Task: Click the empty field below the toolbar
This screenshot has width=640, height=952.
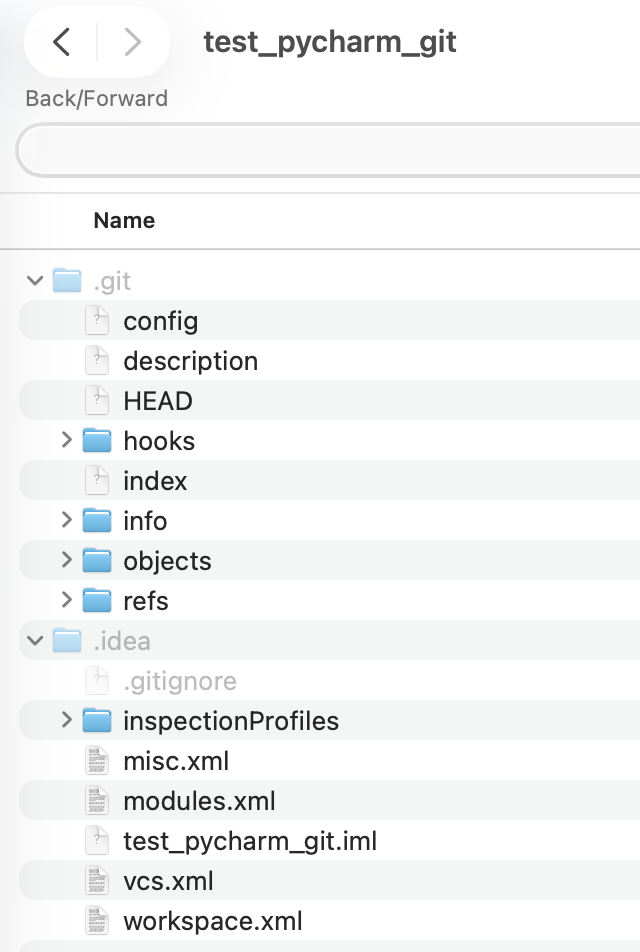Action: click(330, 153)
